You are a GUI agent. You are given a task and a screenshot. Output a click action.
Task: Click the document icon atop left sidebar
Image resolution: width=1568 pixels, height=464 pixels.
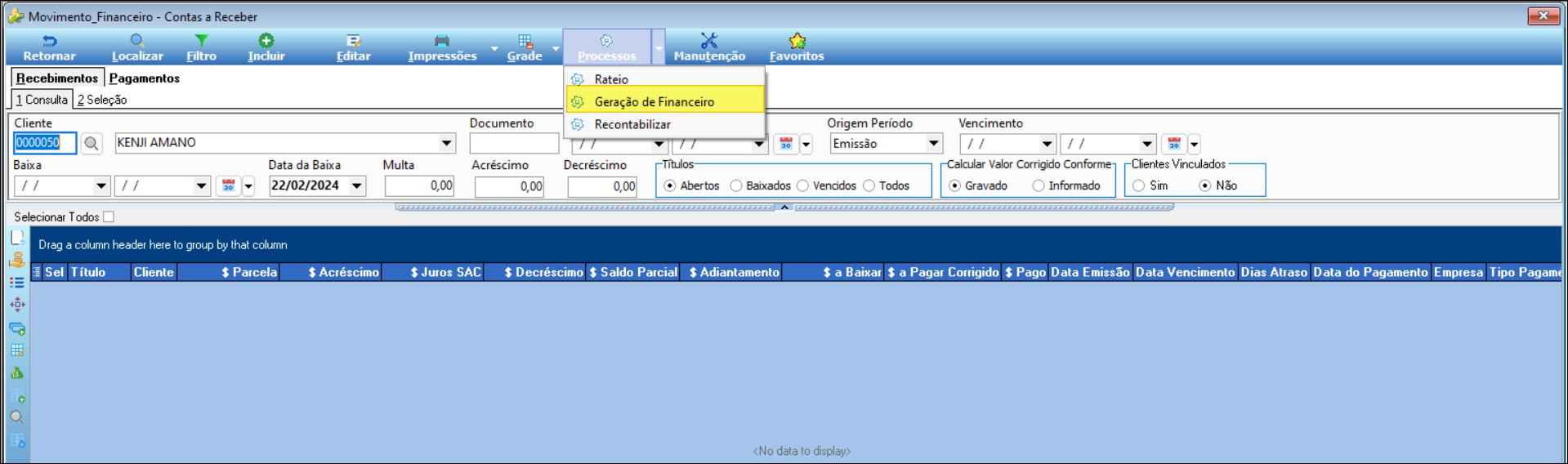click(17, 238)
